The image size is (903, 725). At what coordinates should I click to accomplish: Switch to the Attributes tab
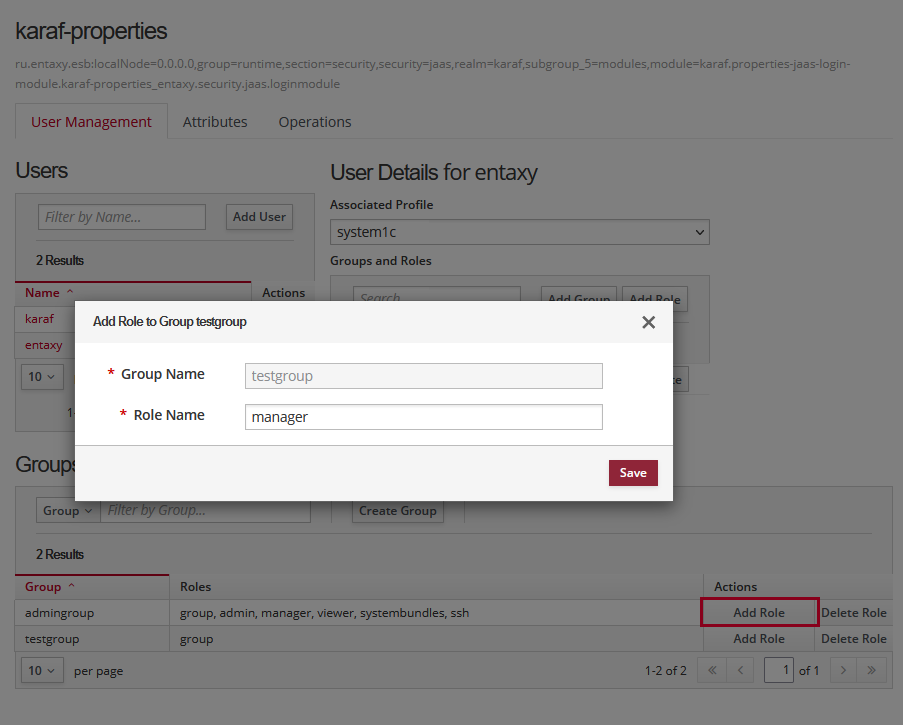[x=215, y=122]
